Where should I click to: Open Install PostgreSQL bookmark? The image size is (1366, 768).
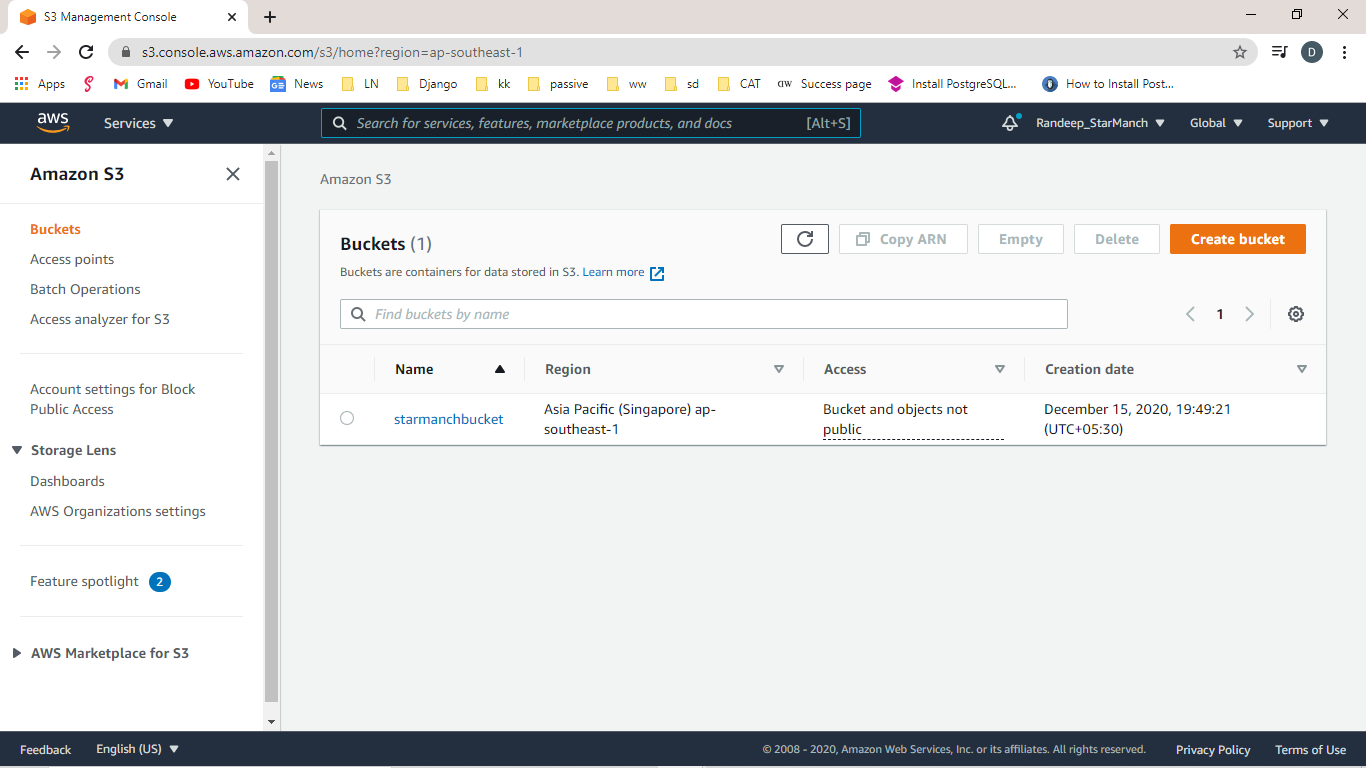tap(953, 84)
